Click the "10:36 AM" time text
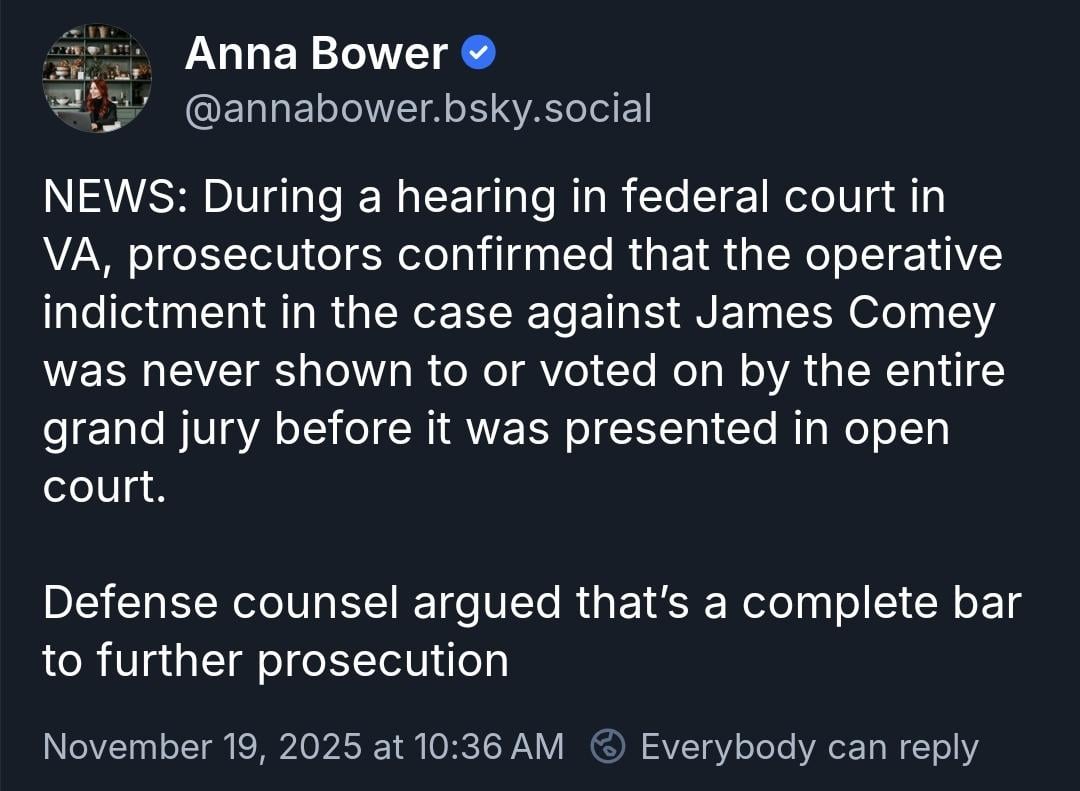 485,747
